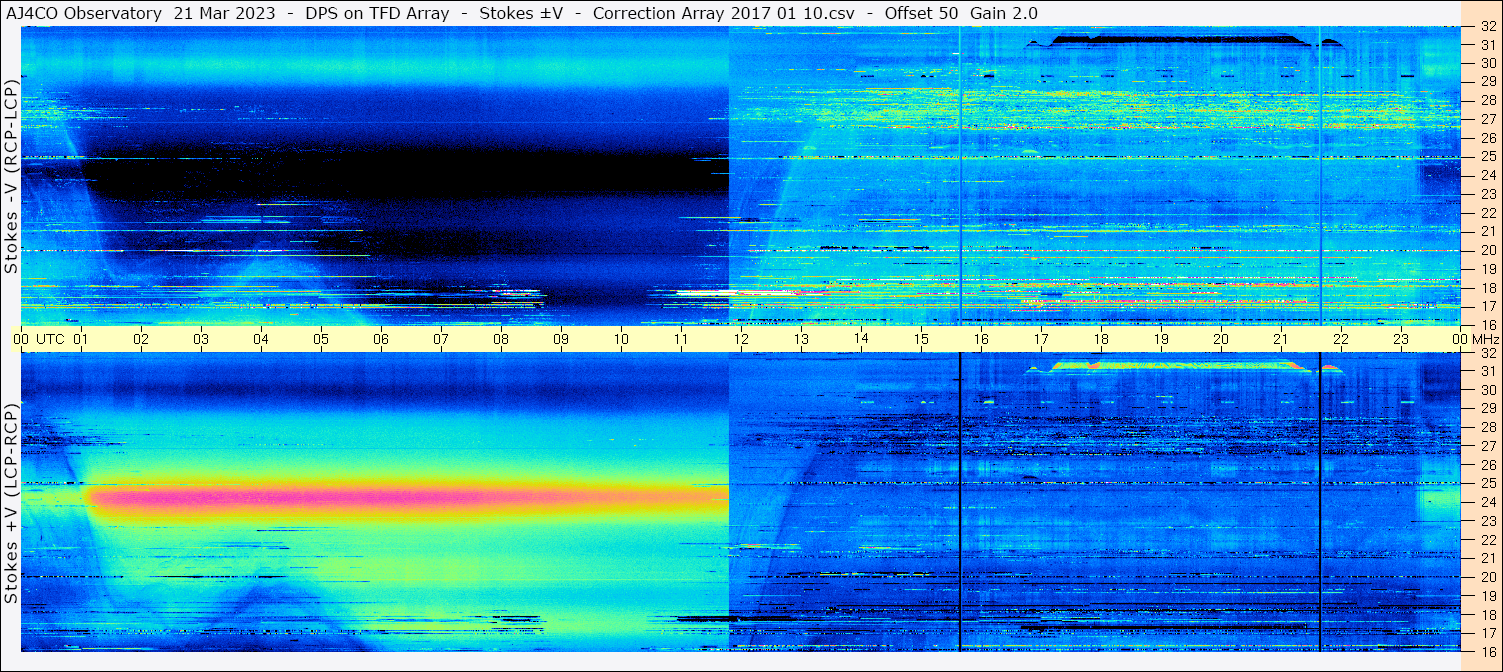Click the 04 hour label on the time axis
This screenshot has width=1503, height=672.
coord(261,339)
